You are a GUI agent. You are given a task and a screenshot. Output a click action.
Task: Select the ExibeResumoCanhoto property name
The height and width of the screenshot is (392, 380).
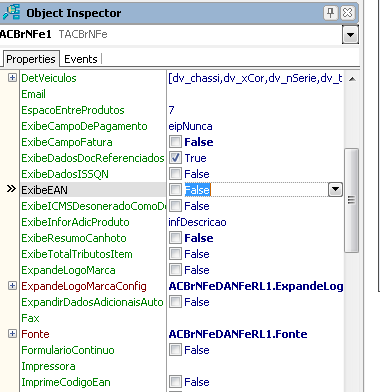pyautogui.click(x=74, y=238)
